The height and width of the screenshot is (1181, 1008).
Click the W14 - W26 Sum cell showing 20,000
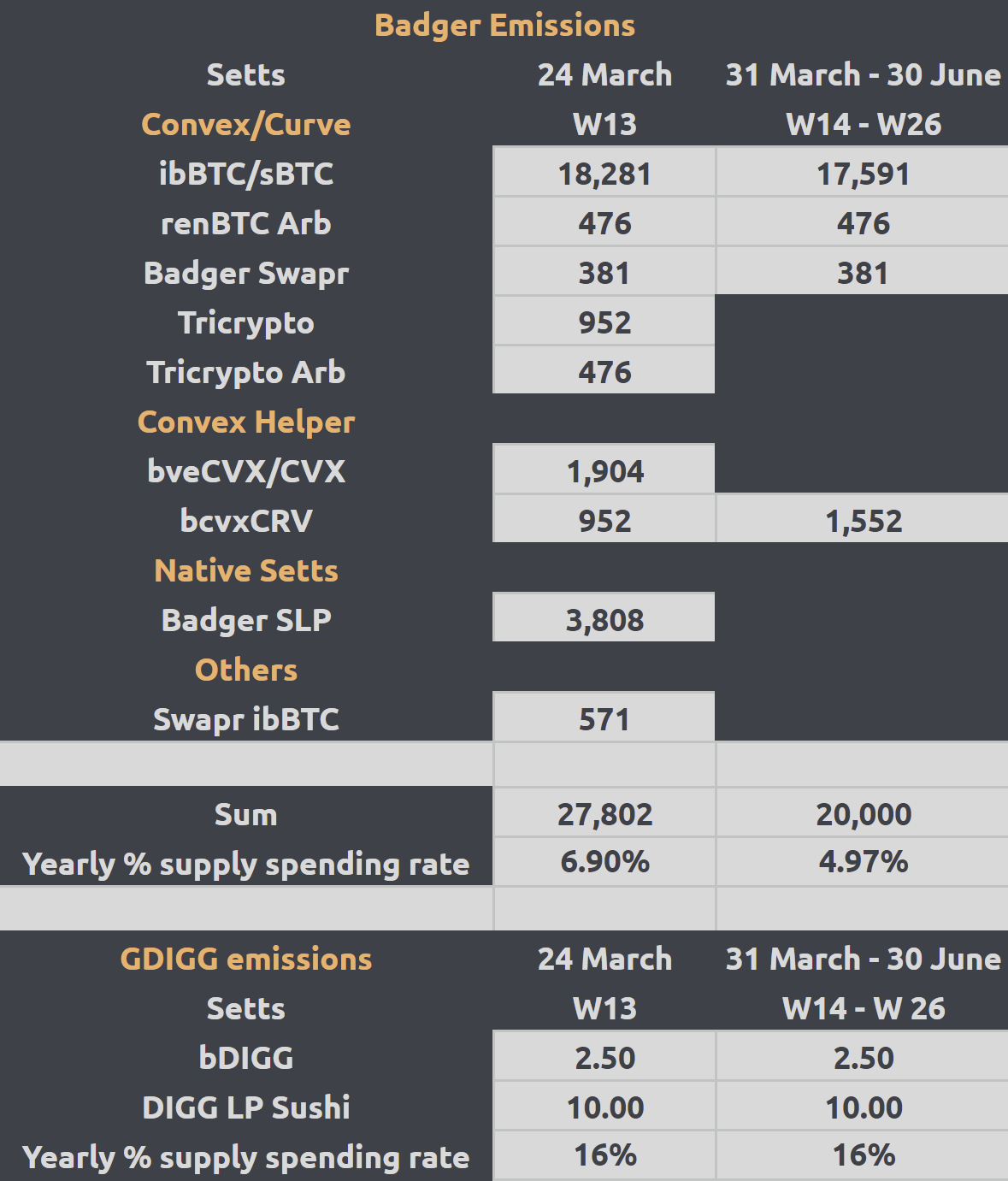(x=863, y=814)
